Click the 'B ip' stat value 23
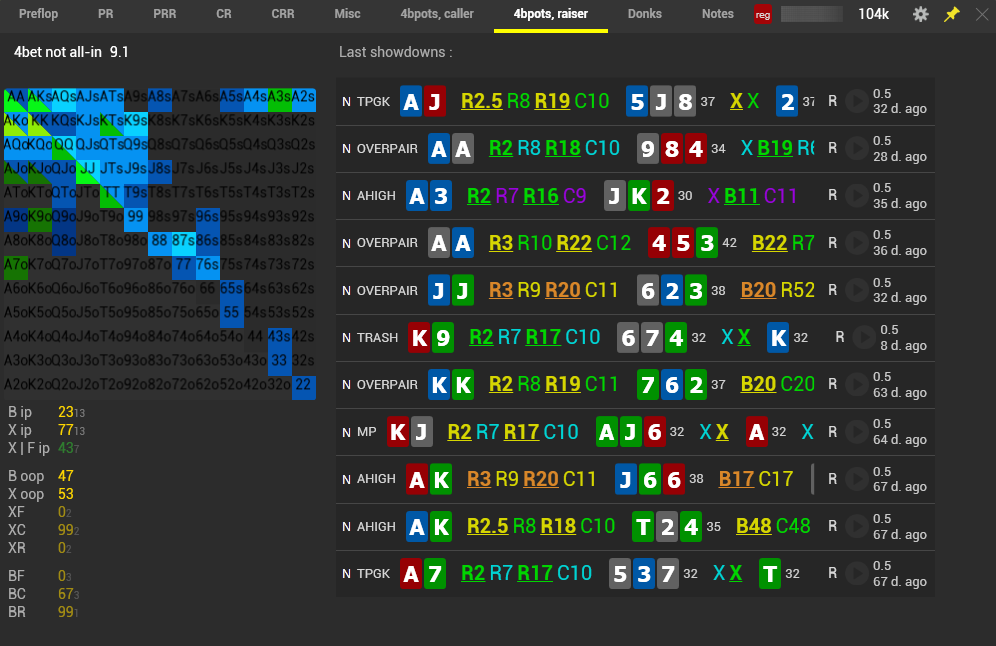996x646 pixels. [x=66, y=411]
